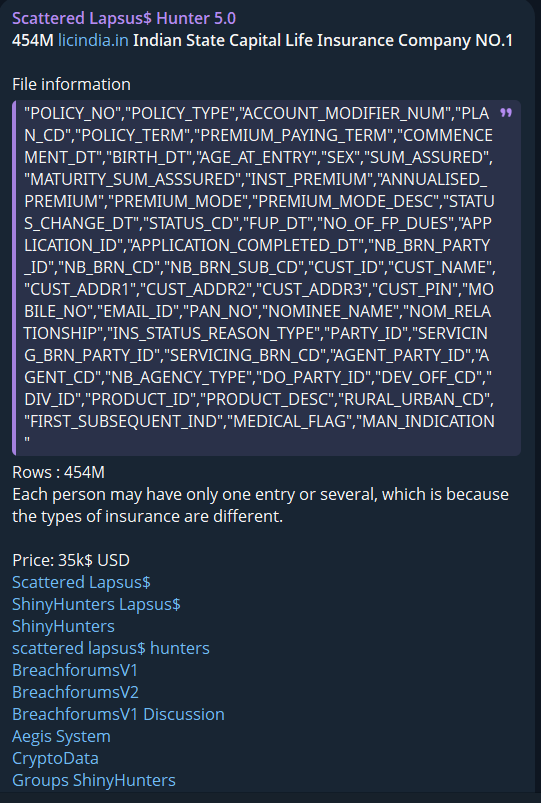Image resolution: width=541 pixels, height=803 pixels.
Task: Click the standalone ShinyHunters link
Action: (x=64, y=626)
